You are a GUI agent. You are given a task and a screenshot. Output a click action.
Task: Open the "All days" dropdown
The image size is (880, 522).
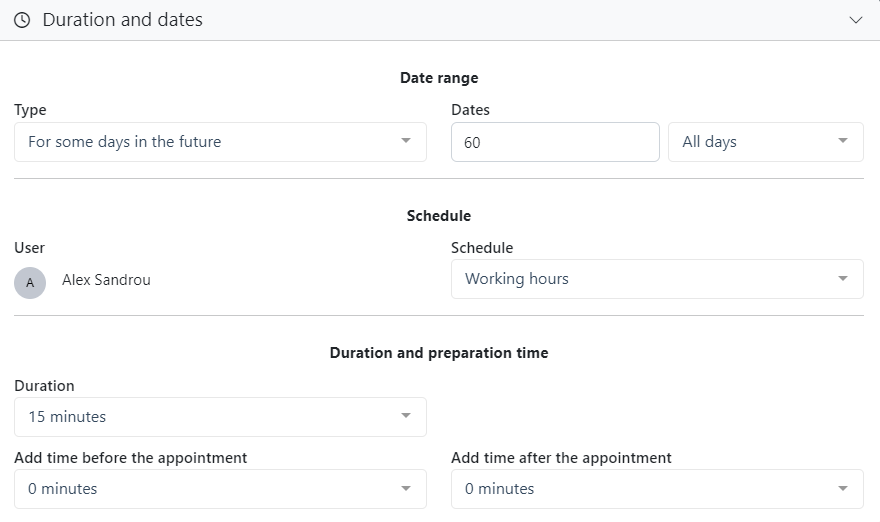point(750,142)
